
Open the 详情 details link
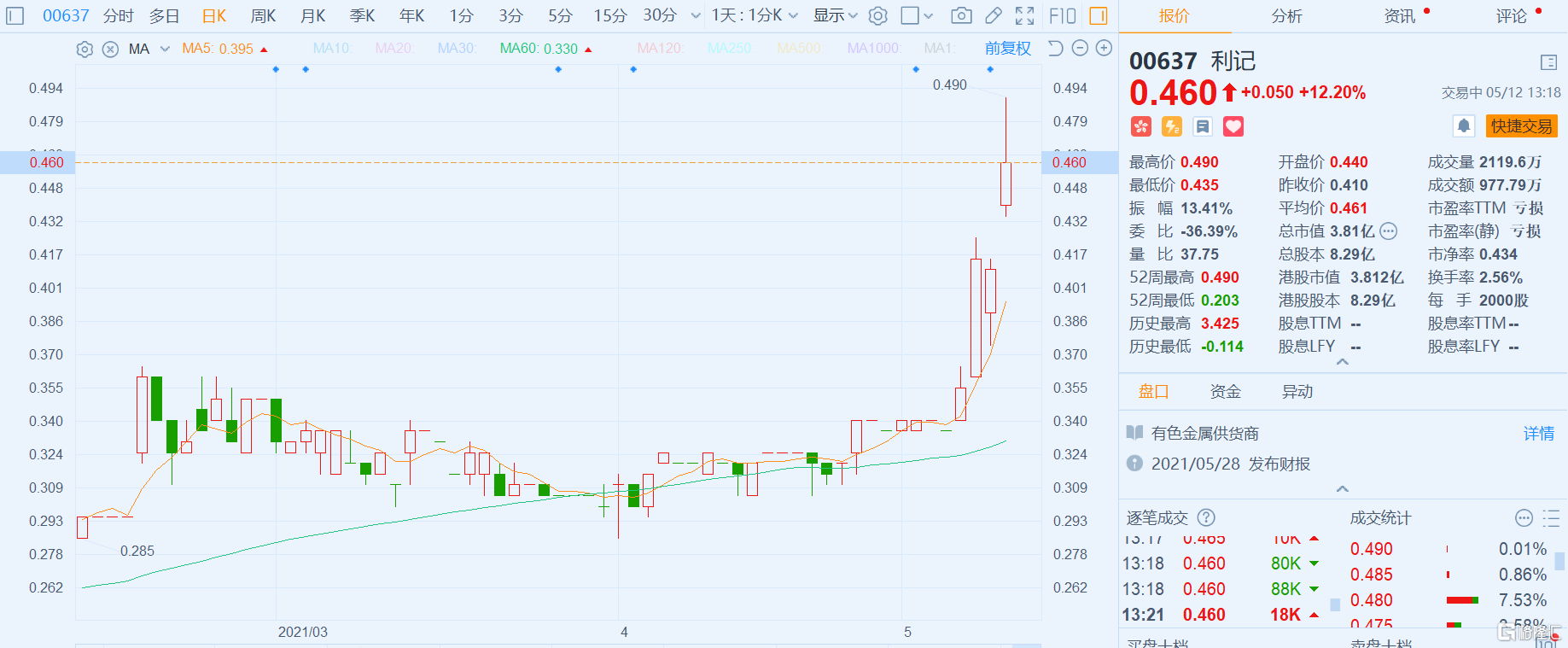[1538, 434]
